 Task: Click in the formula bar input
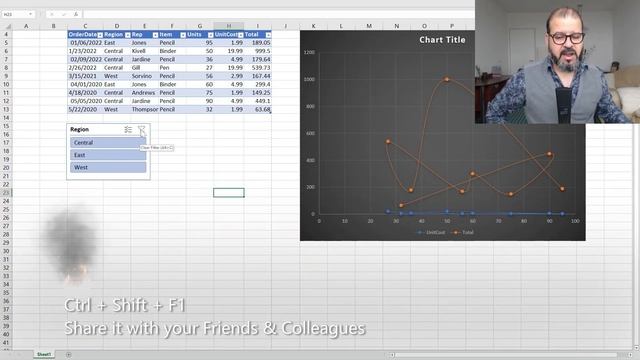coord(278,14)
